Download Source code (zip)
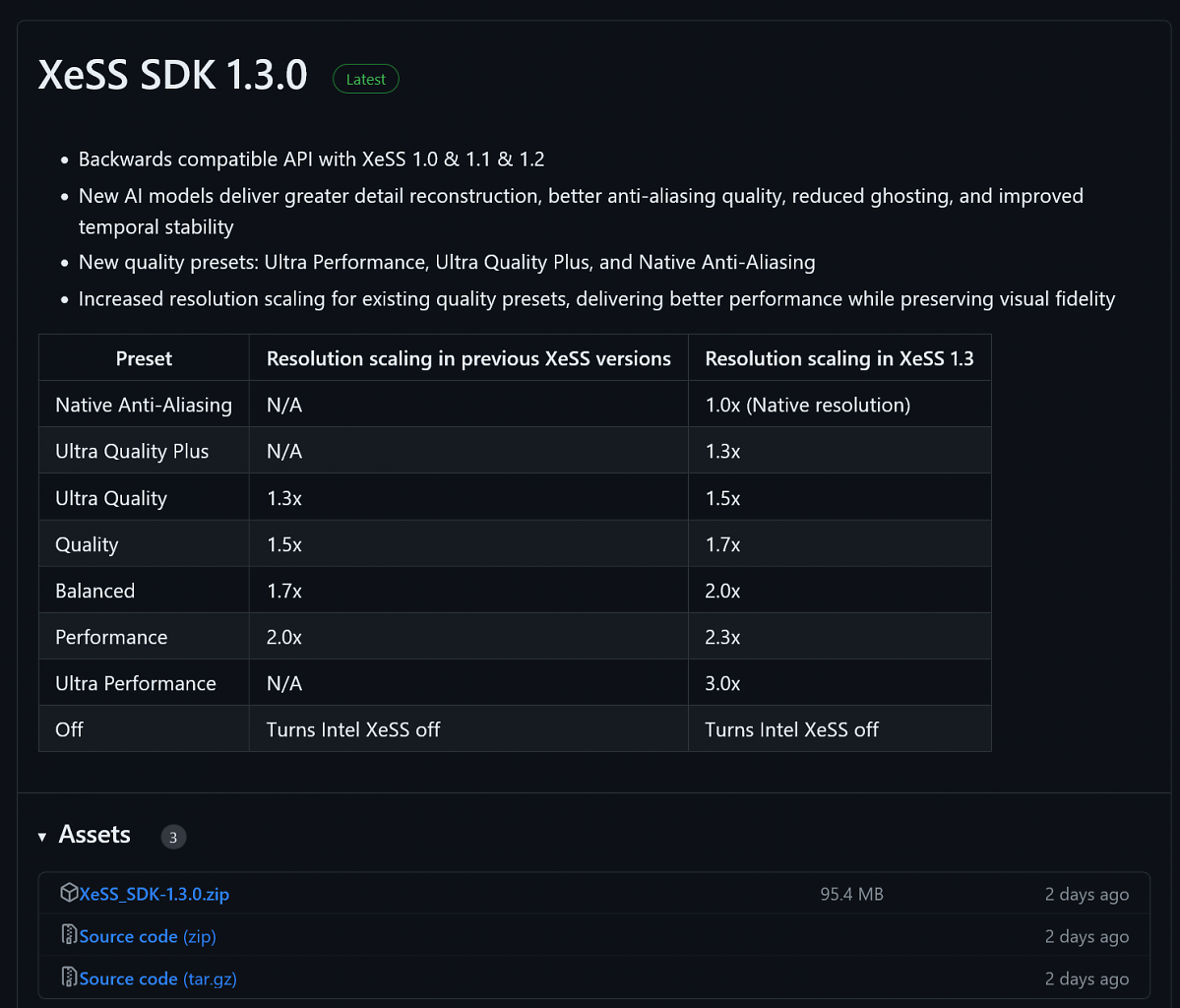The image size is (1180, 1008). [x=148, y=936]
